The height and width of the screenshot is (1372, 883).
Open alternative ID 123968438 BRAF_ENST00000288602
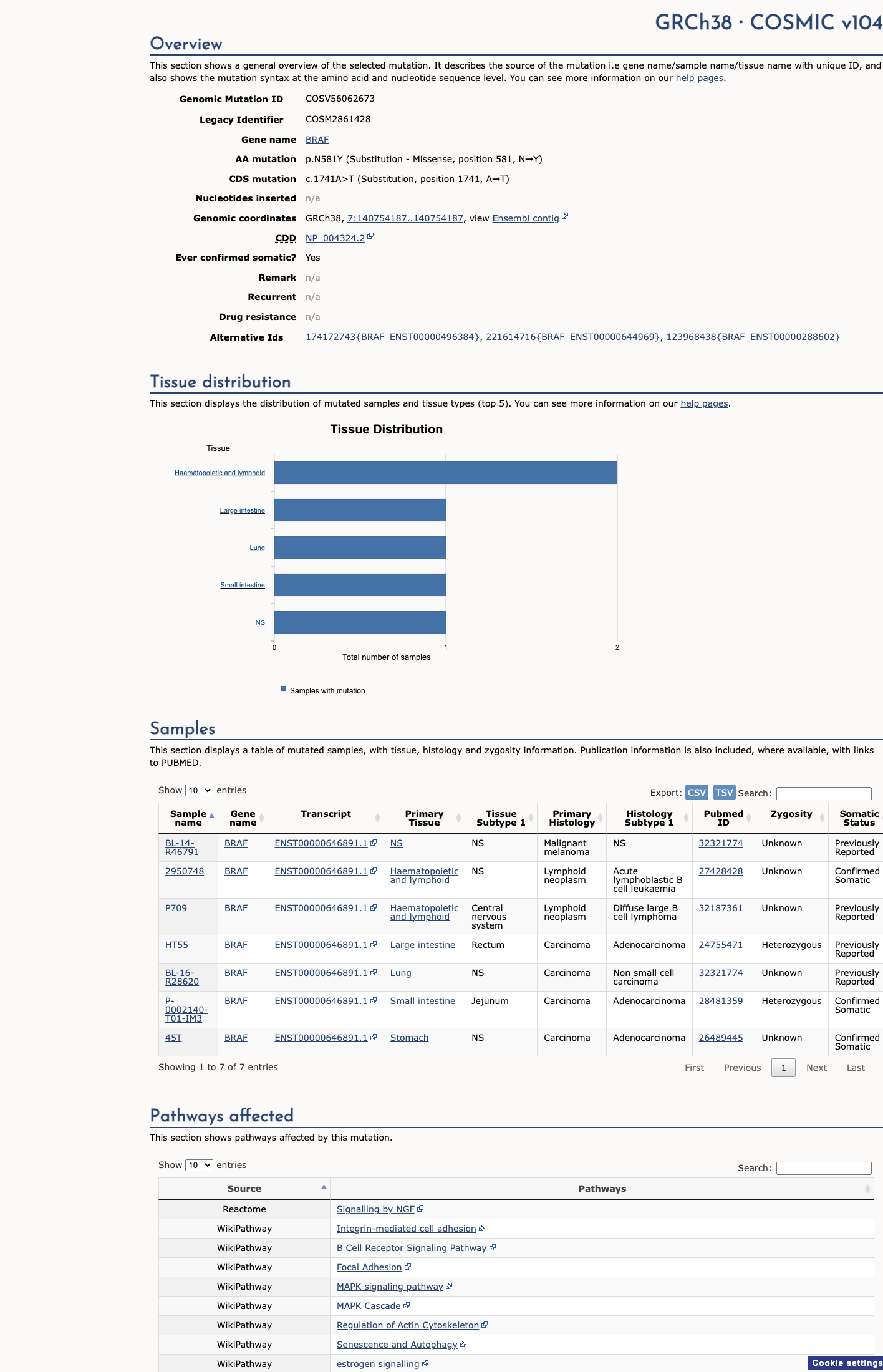point(753,337)
